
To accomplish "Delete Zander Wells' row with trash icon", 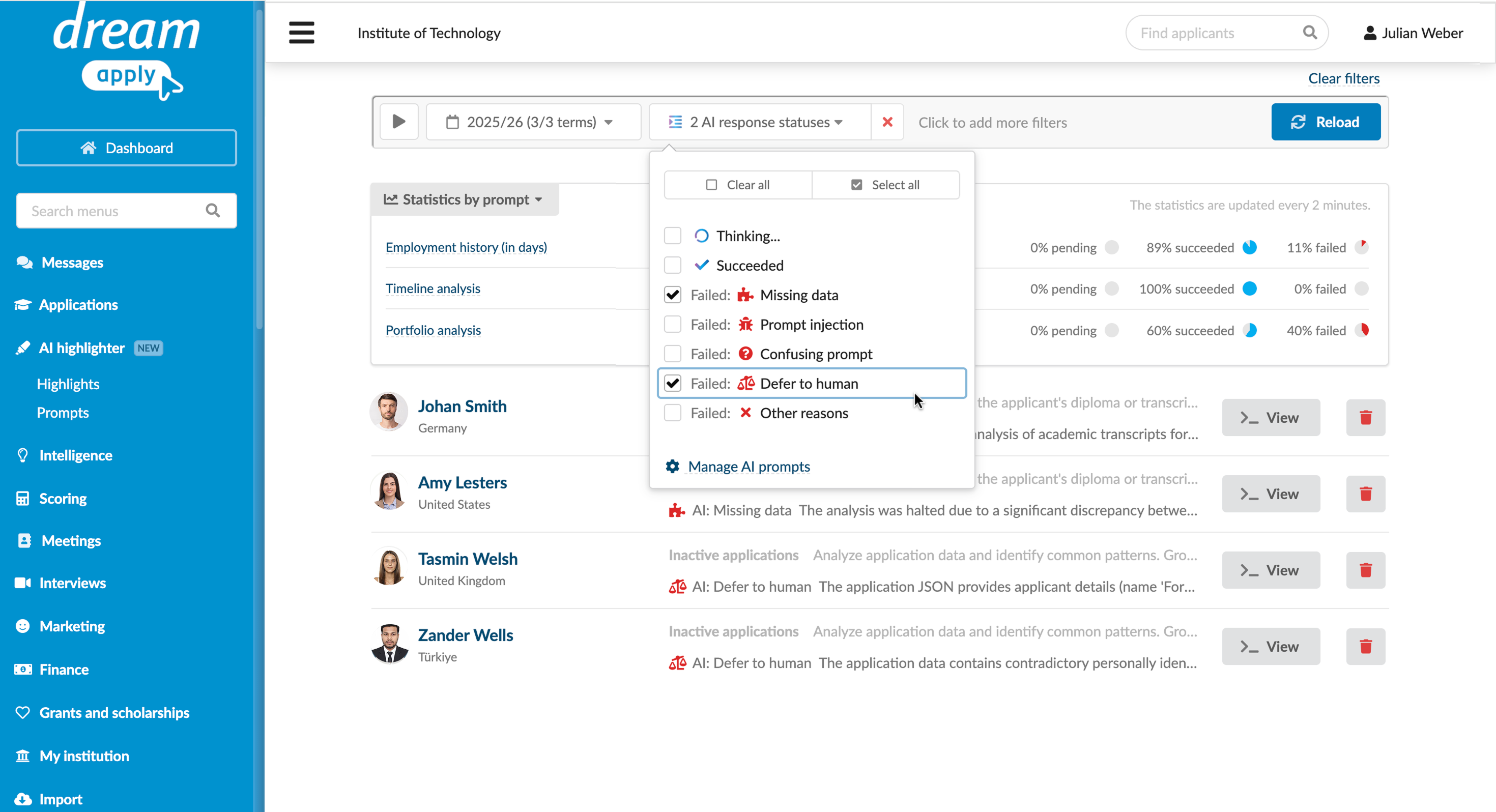I will 1365,647.
